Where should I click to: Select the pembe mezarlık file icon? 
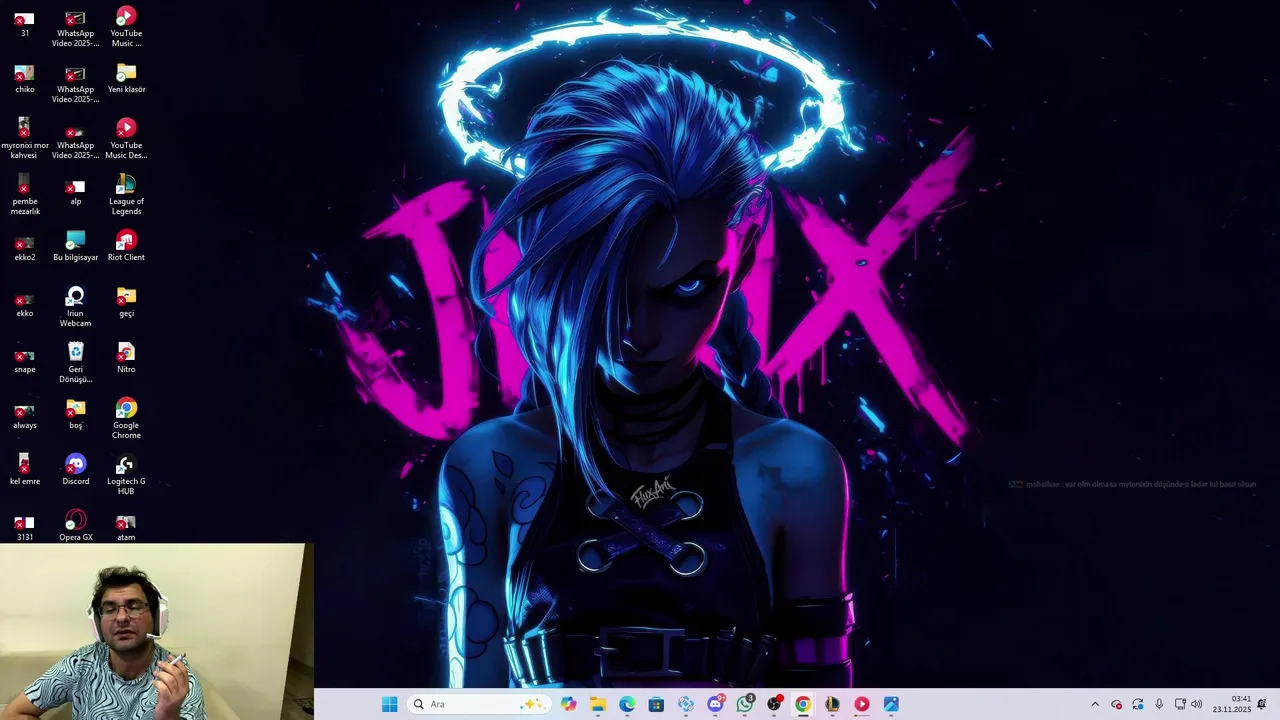tap(25, 195)
